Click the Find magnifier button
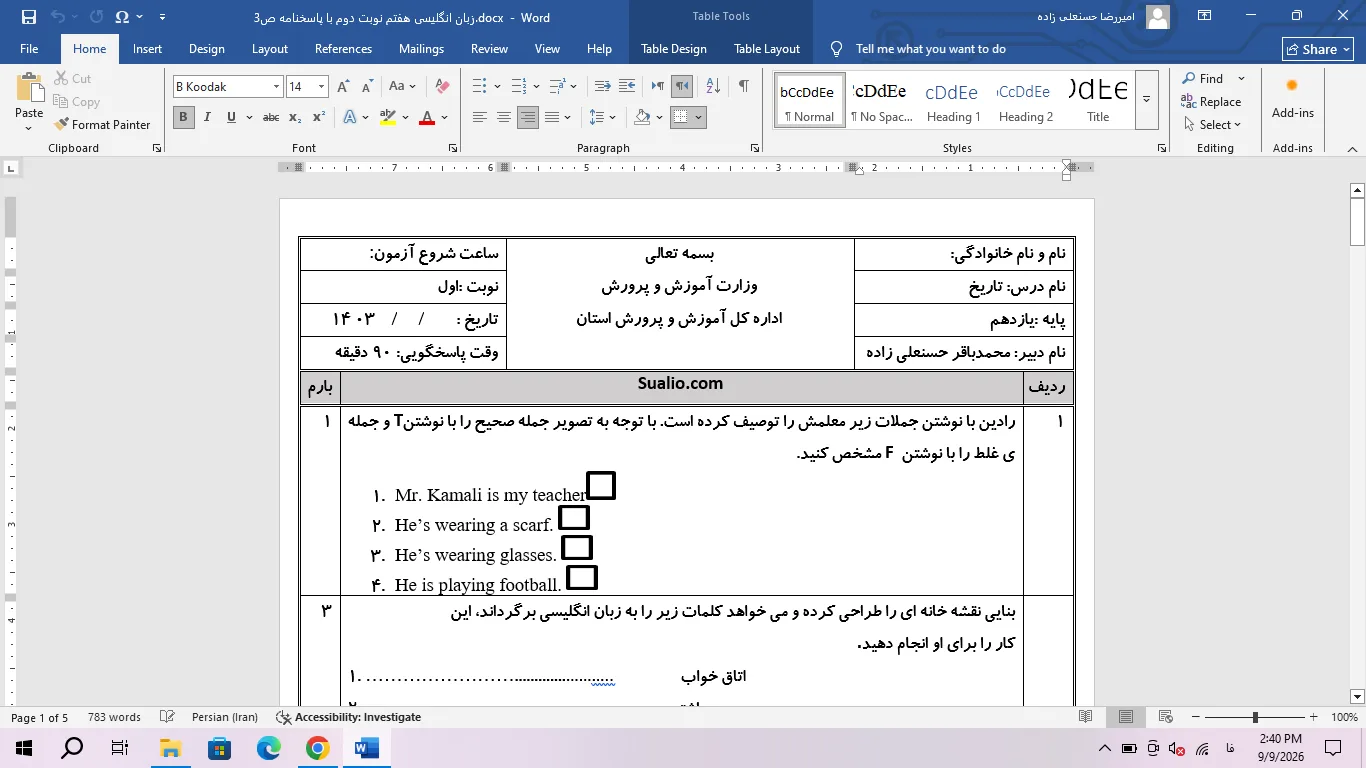Screen dimensions: 1366x768 1203,78
